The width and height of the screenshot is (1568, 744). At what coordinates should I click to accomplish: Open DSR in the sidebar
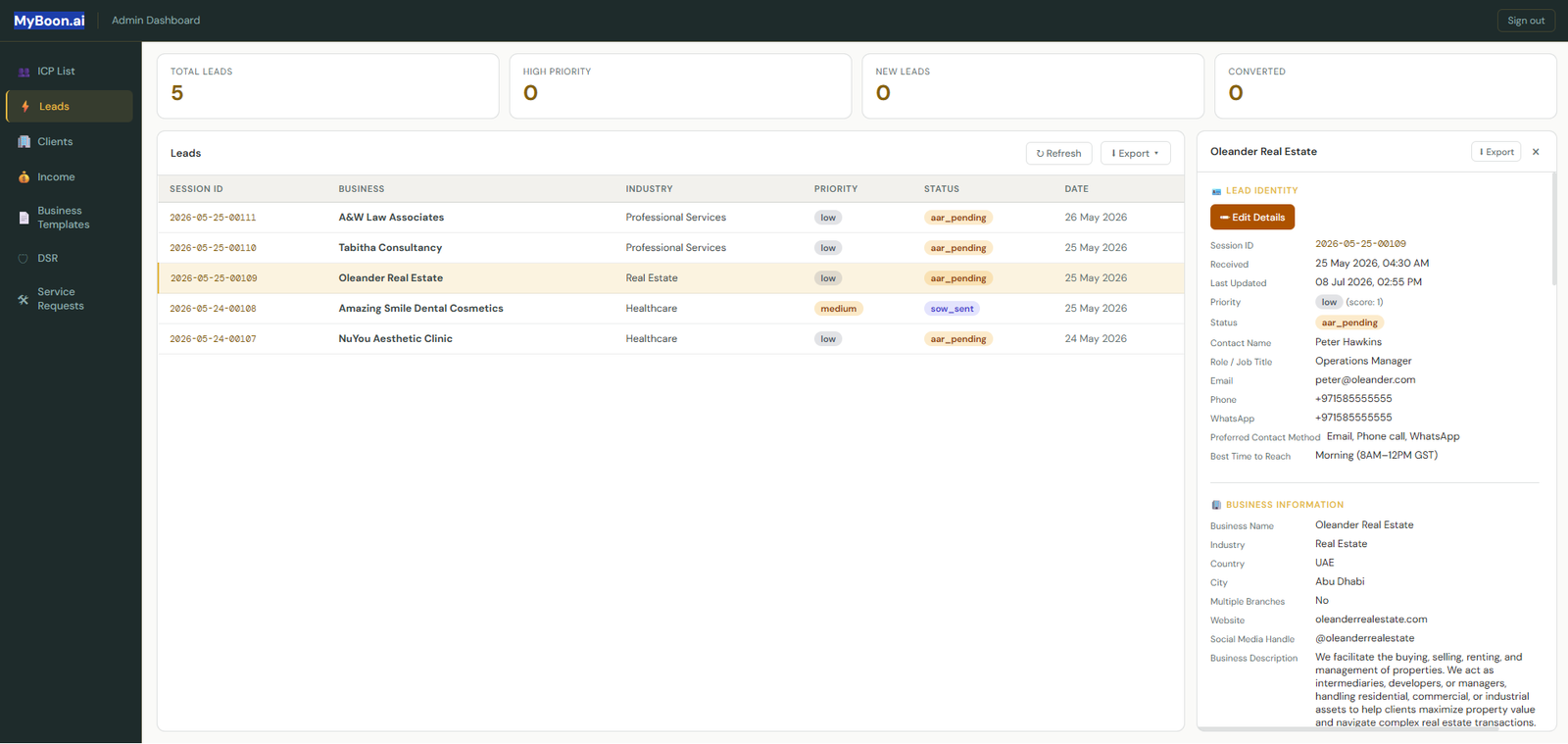(69, 259)
